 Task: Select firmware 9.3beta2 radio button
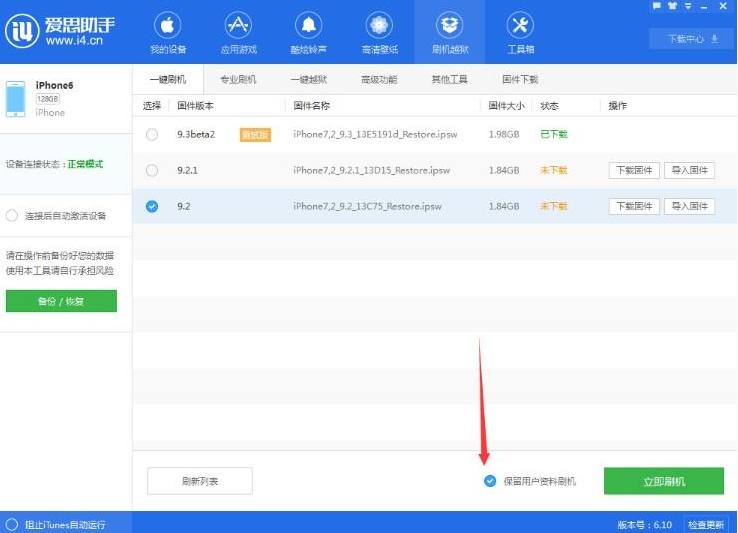click(x=152, y=134)
